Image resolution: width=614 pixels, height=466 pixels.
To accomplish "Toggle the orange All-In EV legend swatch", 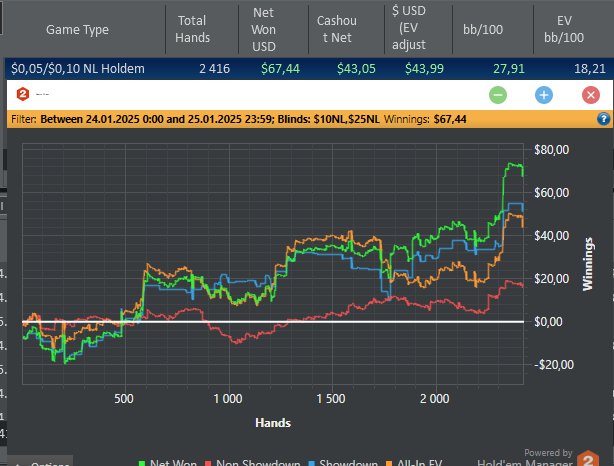I will tap(389, 463).
